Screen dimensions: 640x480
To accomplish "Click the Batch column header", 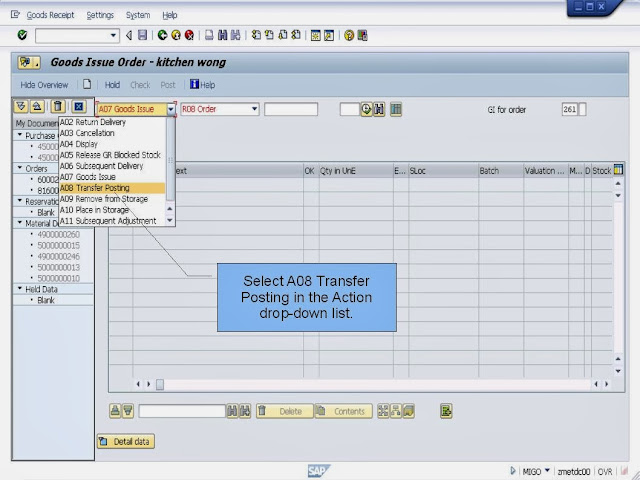I will pyautogui.click(x=501, y=171).
